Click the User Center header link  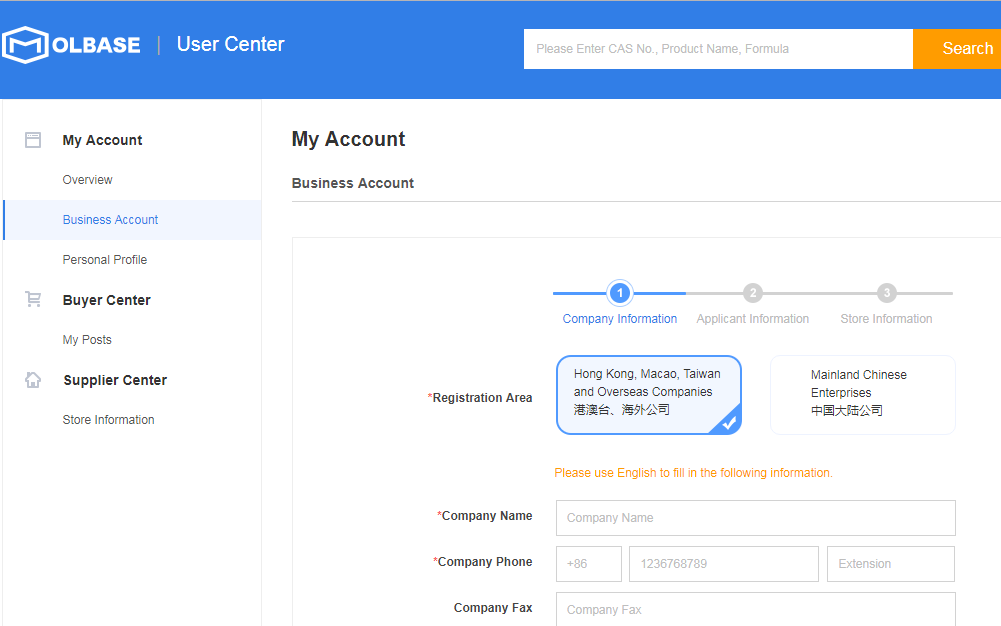[230, 44]
